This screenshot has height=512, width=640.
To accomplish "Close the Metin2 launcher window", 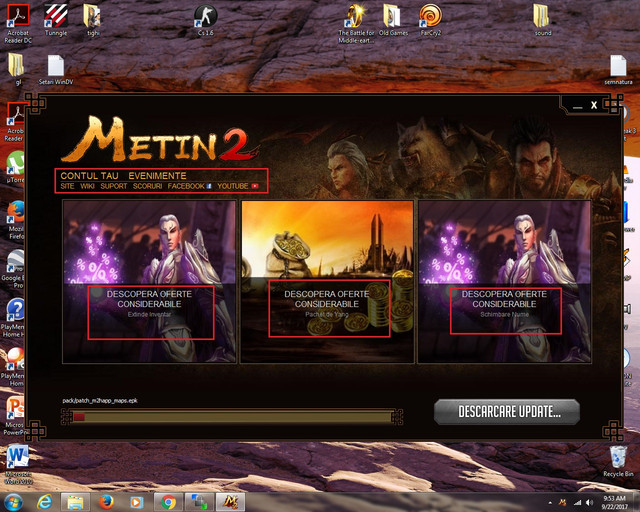I will point(594,105).
